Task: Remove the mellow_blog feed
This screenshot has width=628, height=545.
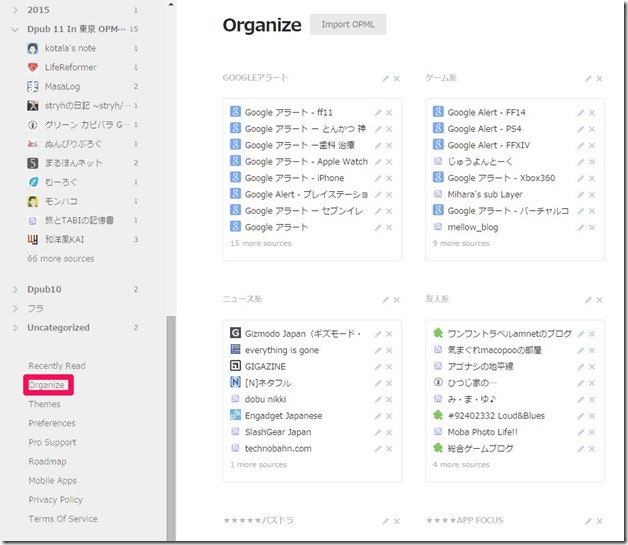Action: click(x=592, y=227)
